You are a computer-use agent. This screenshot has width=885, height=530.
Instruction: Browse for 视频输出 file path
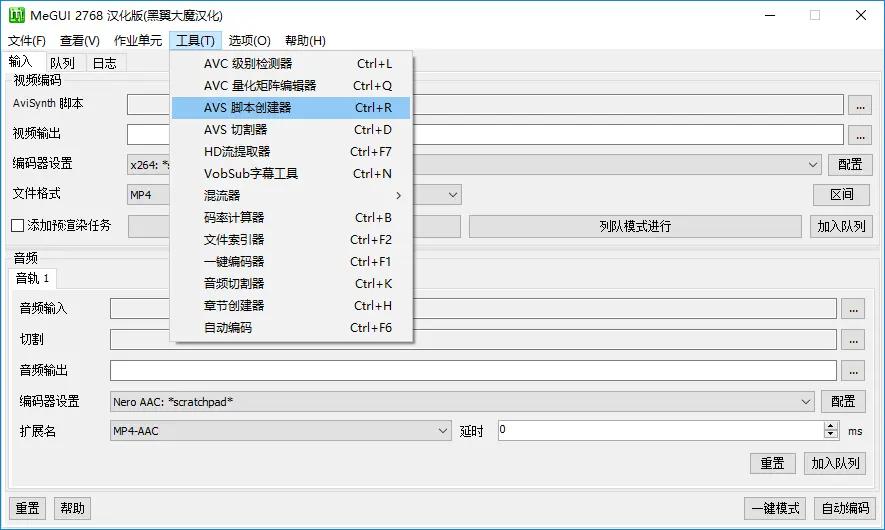pyautogui.click(x=860, y=135)
